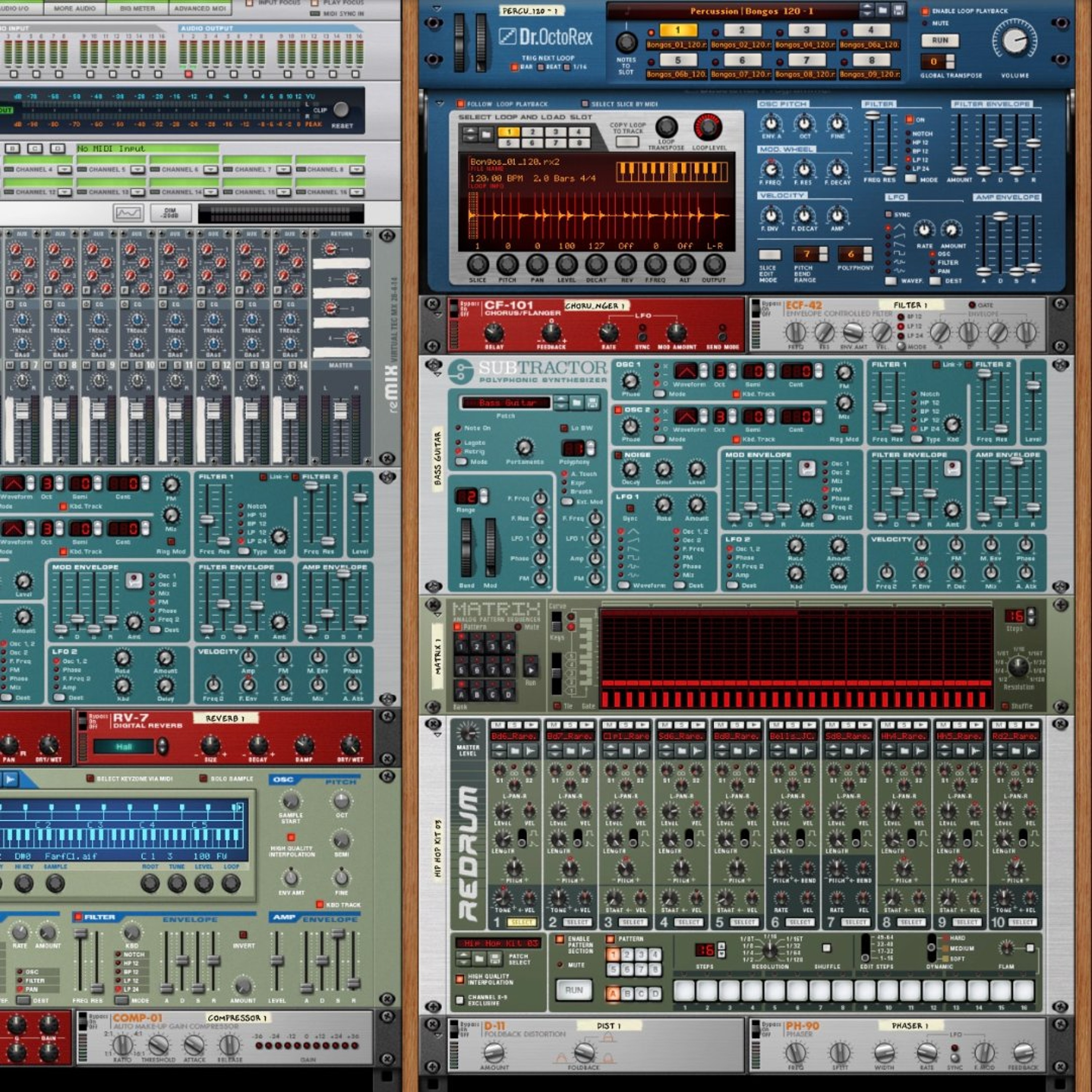Click the DIM -20dB button
This screenshot has height=1092, width=1092.
pyautogui.click(x=171, y=214)
